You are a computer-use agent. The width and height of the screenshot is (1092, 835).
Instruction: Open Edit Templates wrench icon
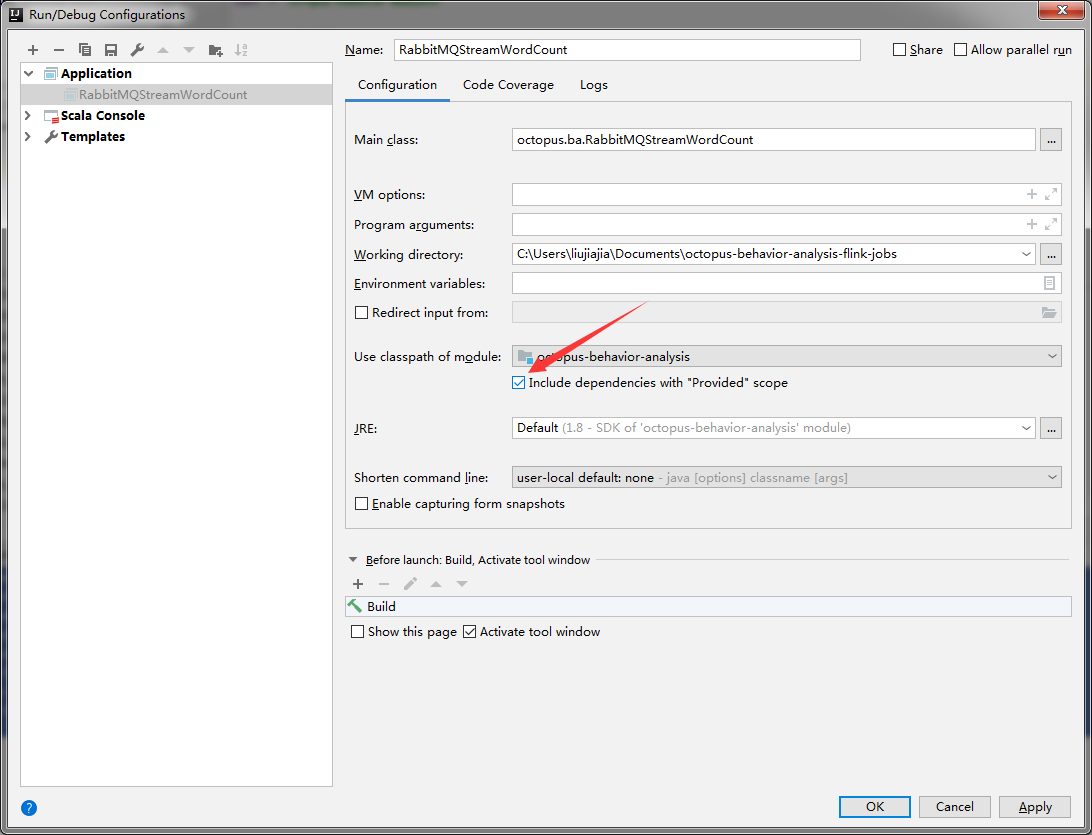click(x=137, y=50)
